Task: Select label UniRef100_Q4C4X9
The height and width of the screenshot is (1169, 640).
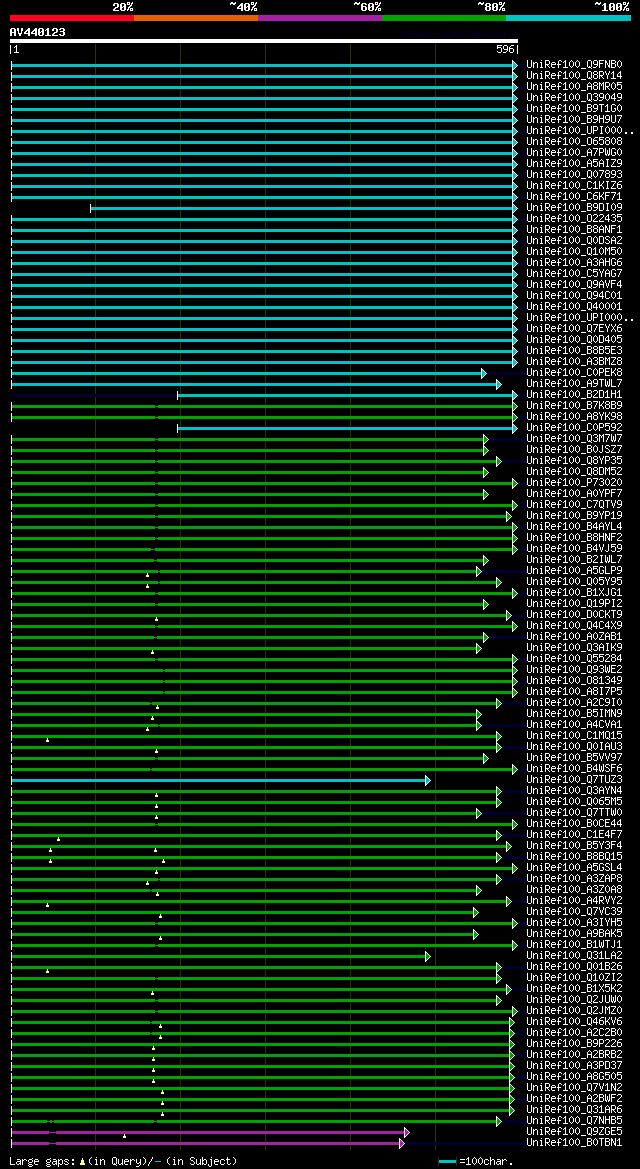Action: 574,626
